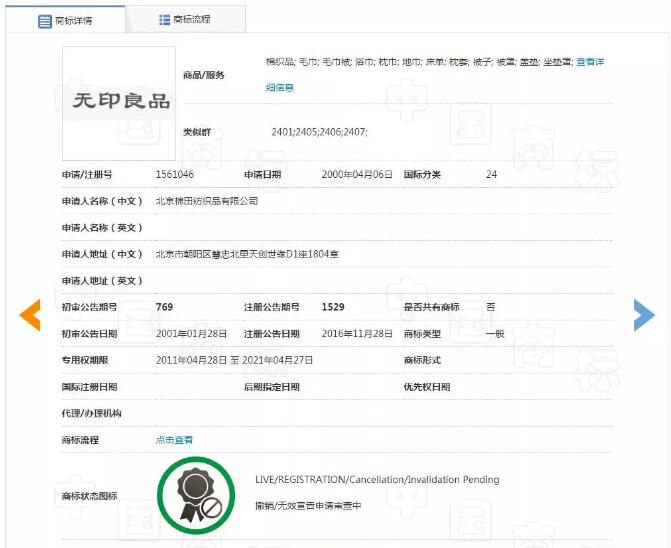
Task: Click the 申请/注册号 label
Action: tap(87, 175)
